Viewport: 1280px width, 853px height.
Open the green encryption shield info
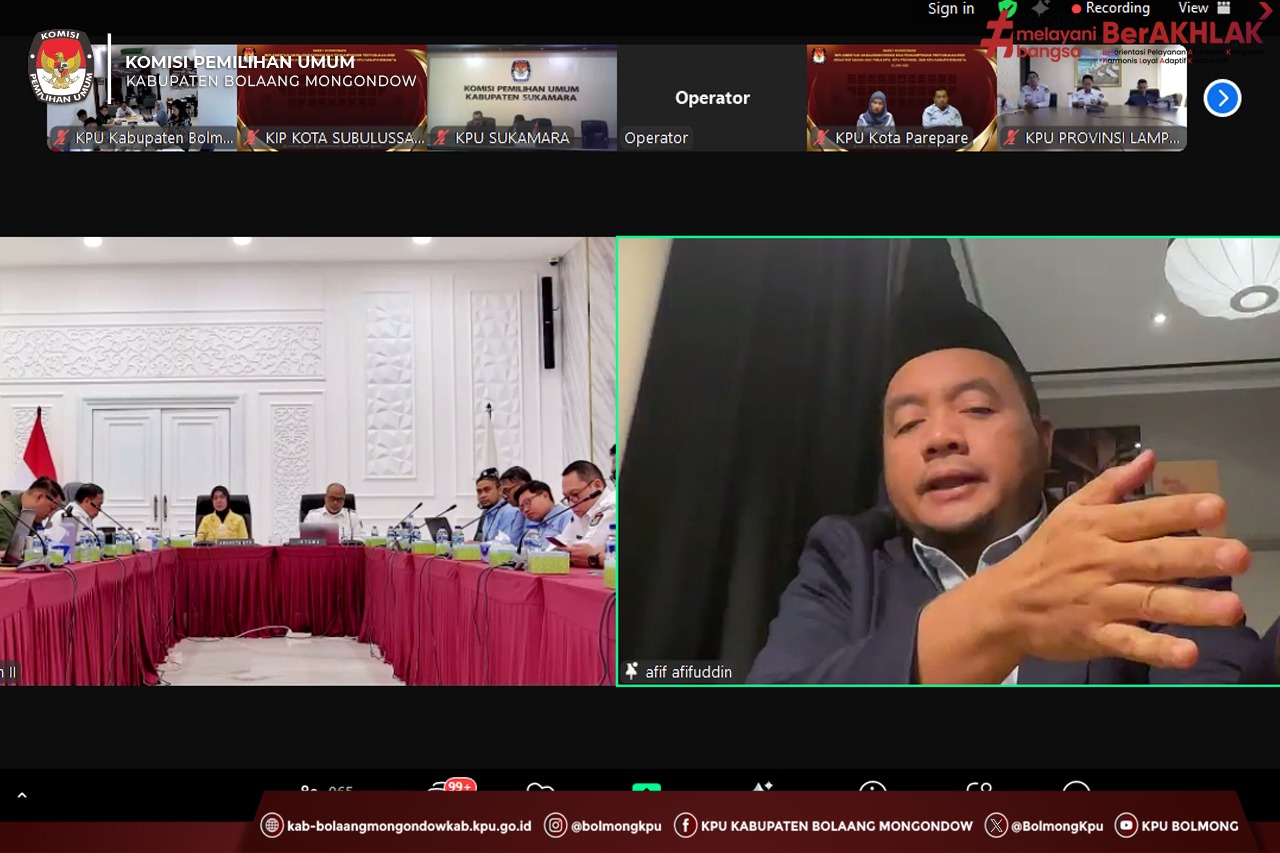[x=1007, y=9]
